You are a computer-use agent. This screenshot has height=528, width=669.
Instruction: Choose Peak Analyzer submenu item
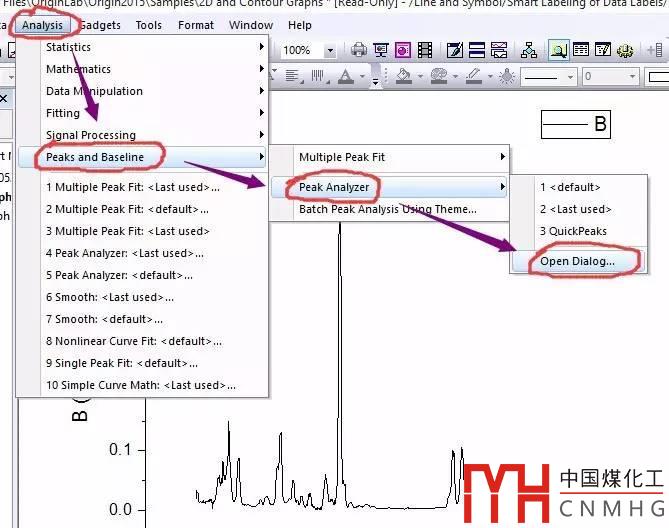390,187
